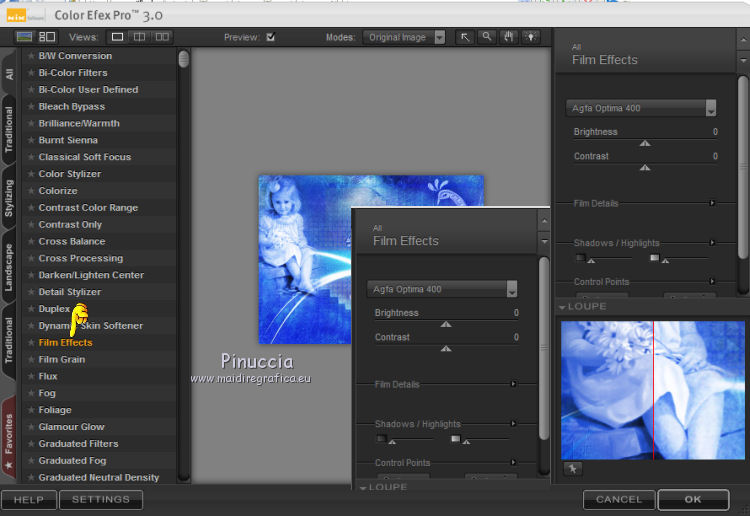750x516 pixels.
Task: Open the Modes dropdown showing Original Image
Action: click(x=404, y=37)
